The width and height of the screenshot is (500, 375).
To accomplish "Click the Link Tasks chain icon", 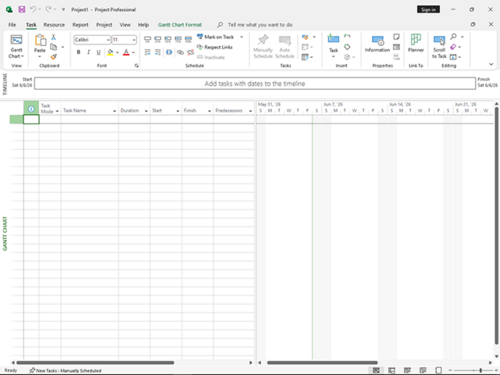I will [180, 52].
